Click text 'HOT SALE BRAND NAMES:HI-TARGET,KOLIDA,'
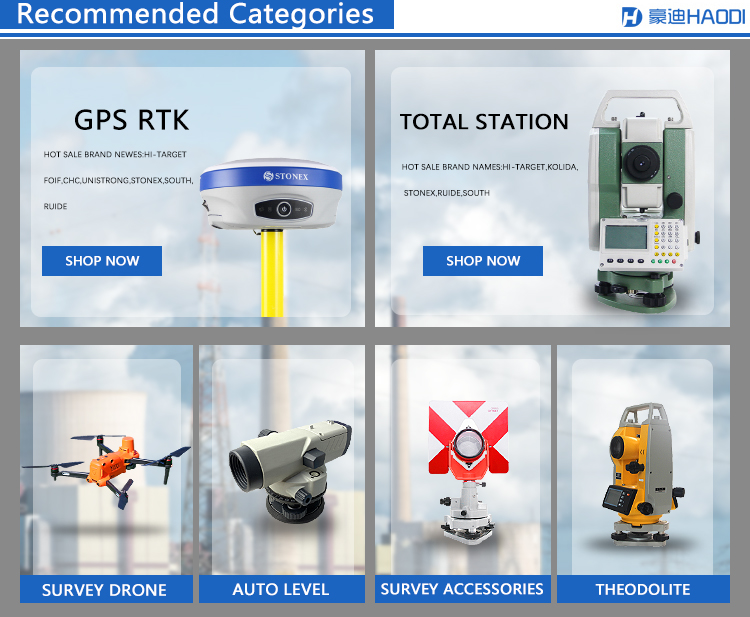The height and width of the screenshot is (617, 750). click(490, 167)
